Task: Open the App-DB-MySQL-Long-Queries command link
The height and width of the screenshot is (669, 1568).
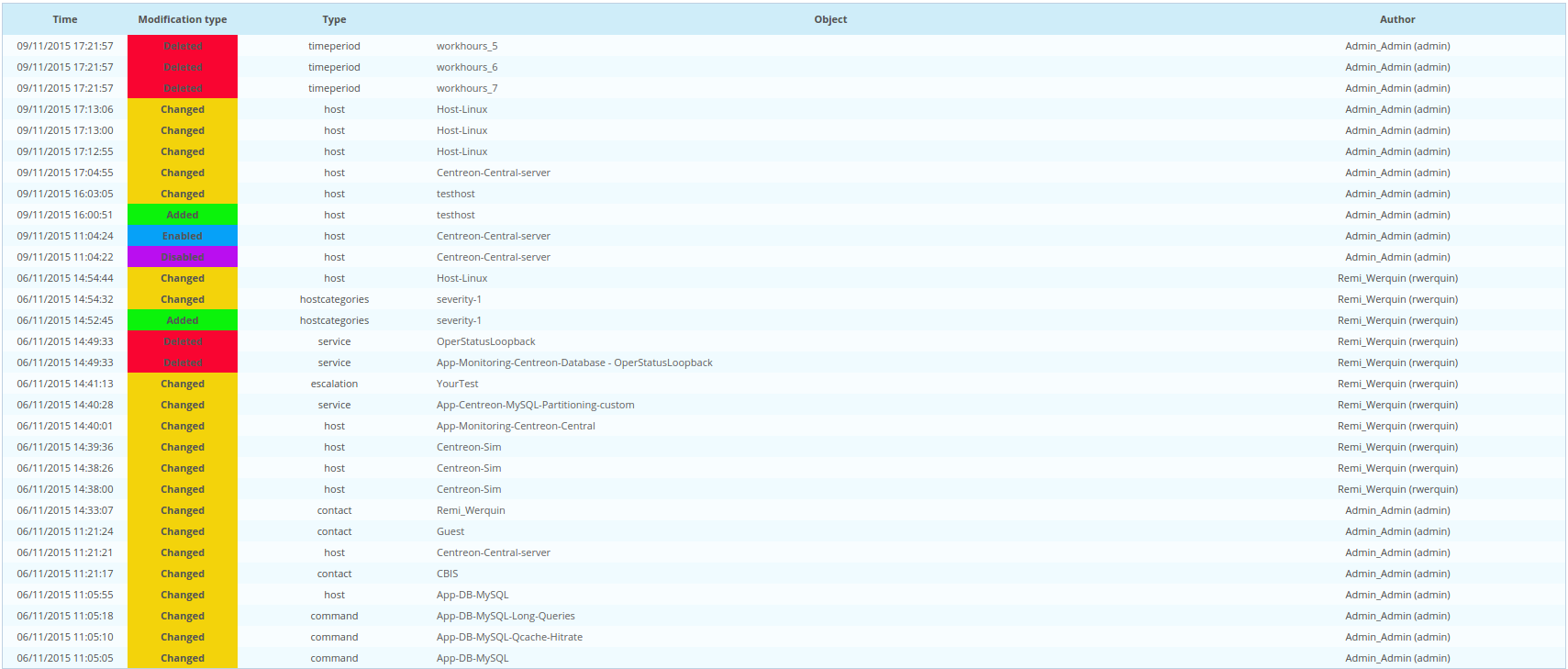Action: point(506,616)
